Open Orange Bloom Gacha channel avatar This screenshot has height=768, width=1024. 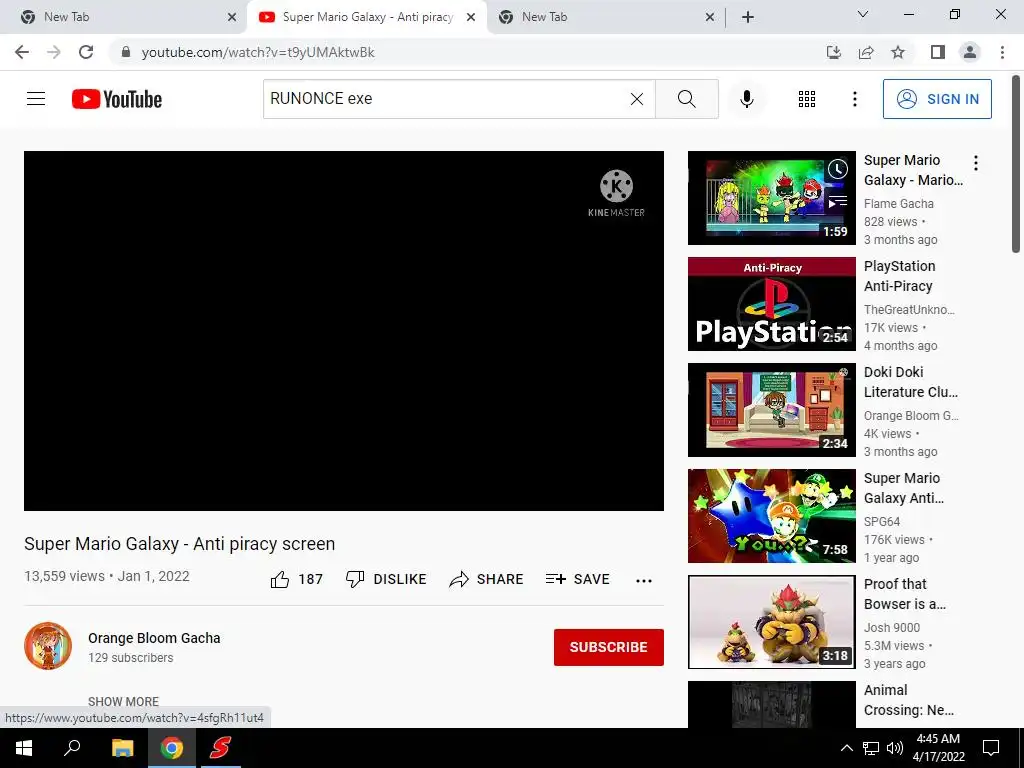48,646
